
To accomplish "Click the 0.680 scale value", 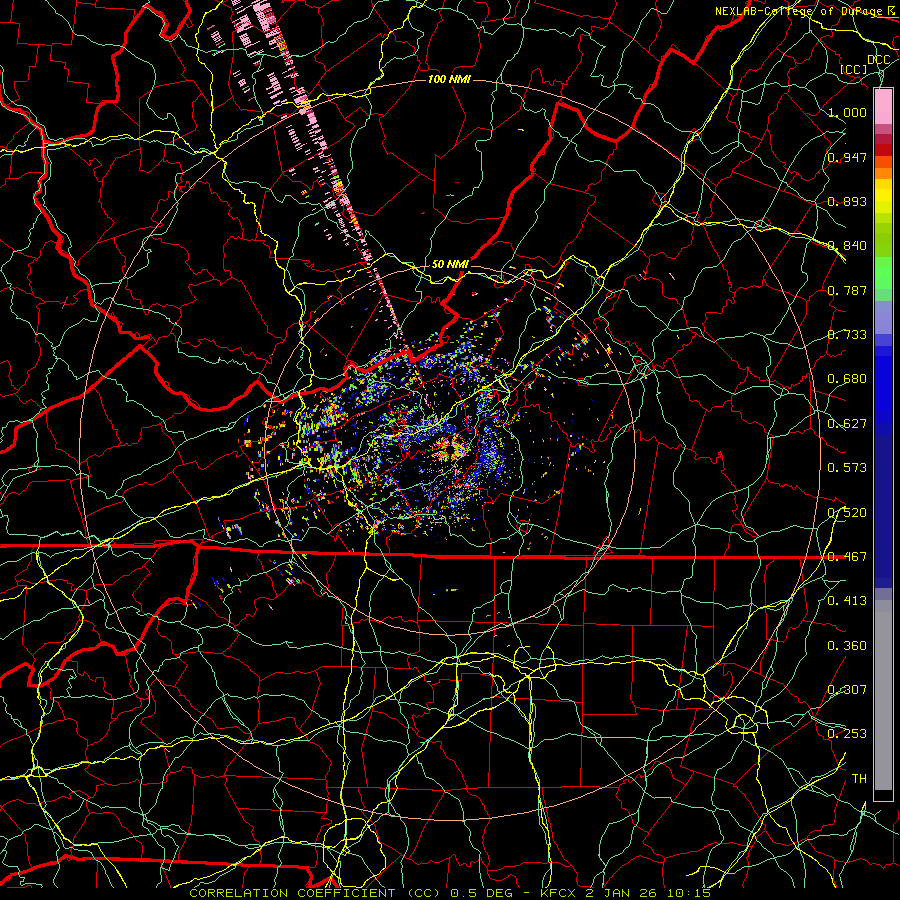I will coord(847,379).
